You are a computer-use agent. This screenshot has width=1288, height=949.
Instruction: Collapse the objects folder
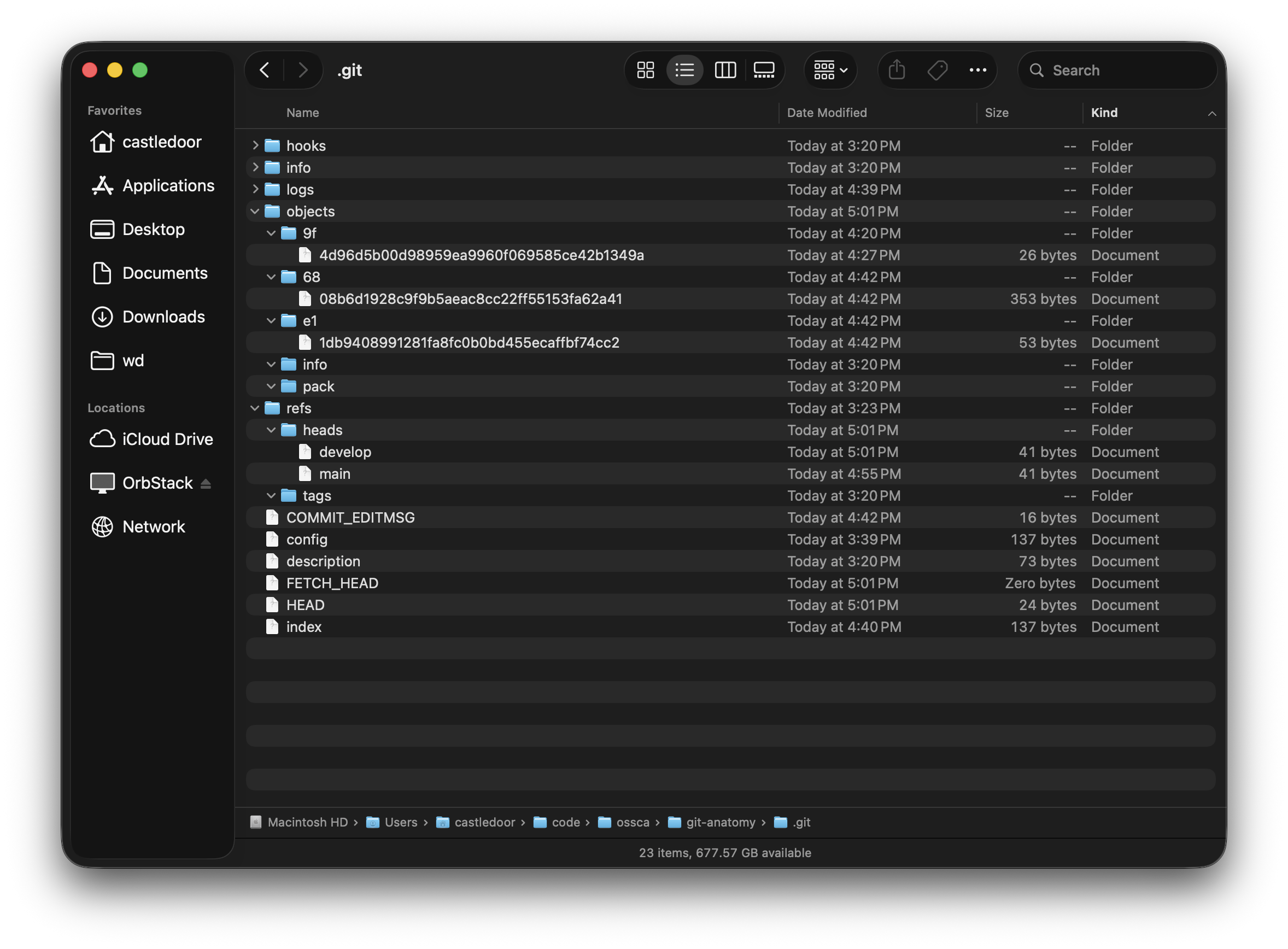[255, 212]
